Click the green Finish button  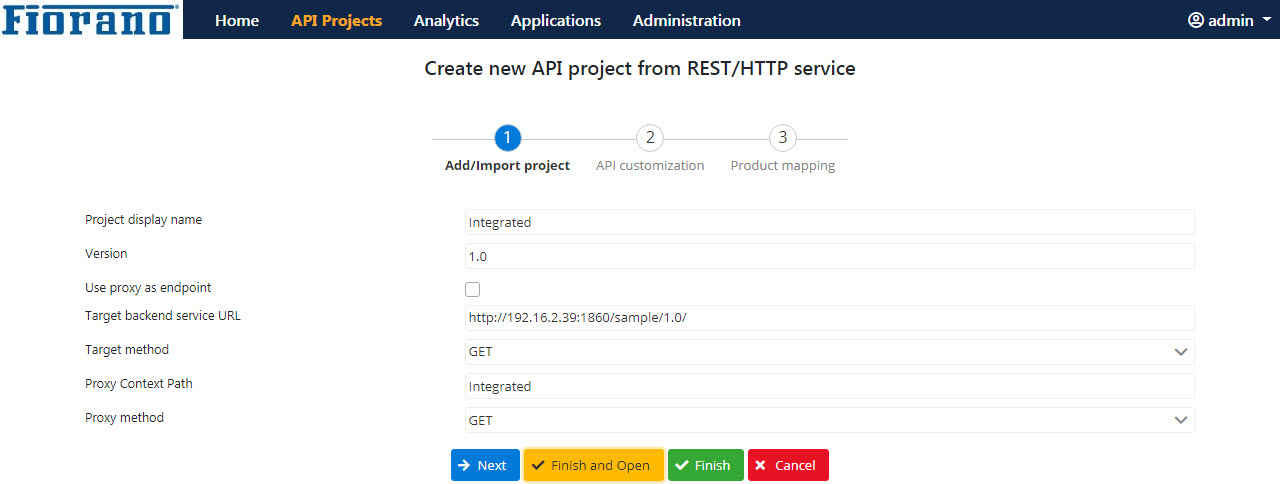pyautogui.click(x=706, y=465)
